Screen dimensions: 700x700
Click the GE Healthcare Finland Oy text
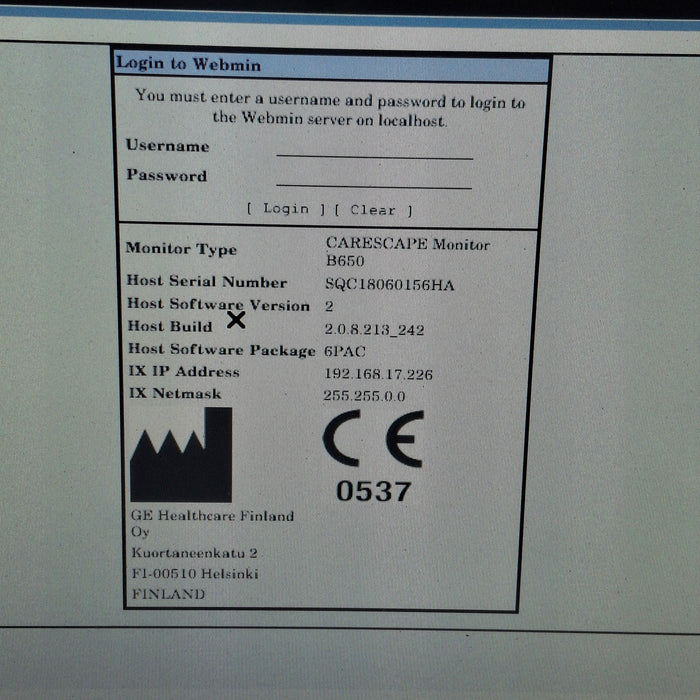[212, 524]
